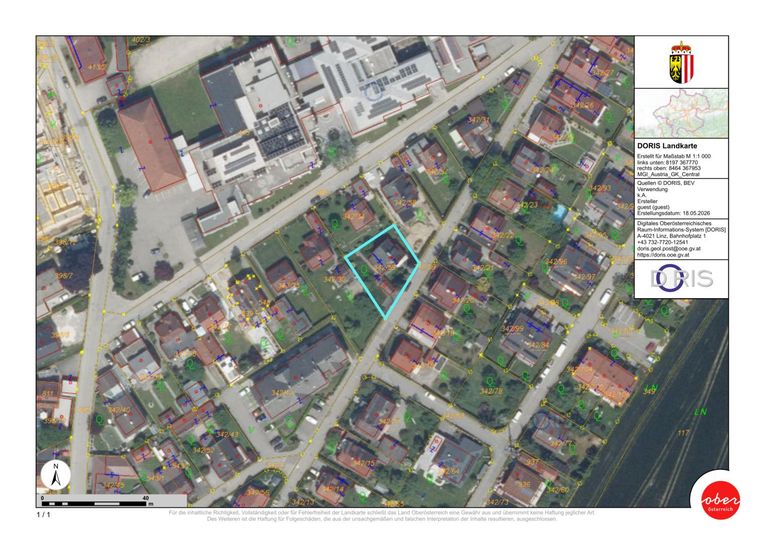Viewport: 768px width, 543px height.
Task: Click the page number '1 / 1'
Action: 43,515
